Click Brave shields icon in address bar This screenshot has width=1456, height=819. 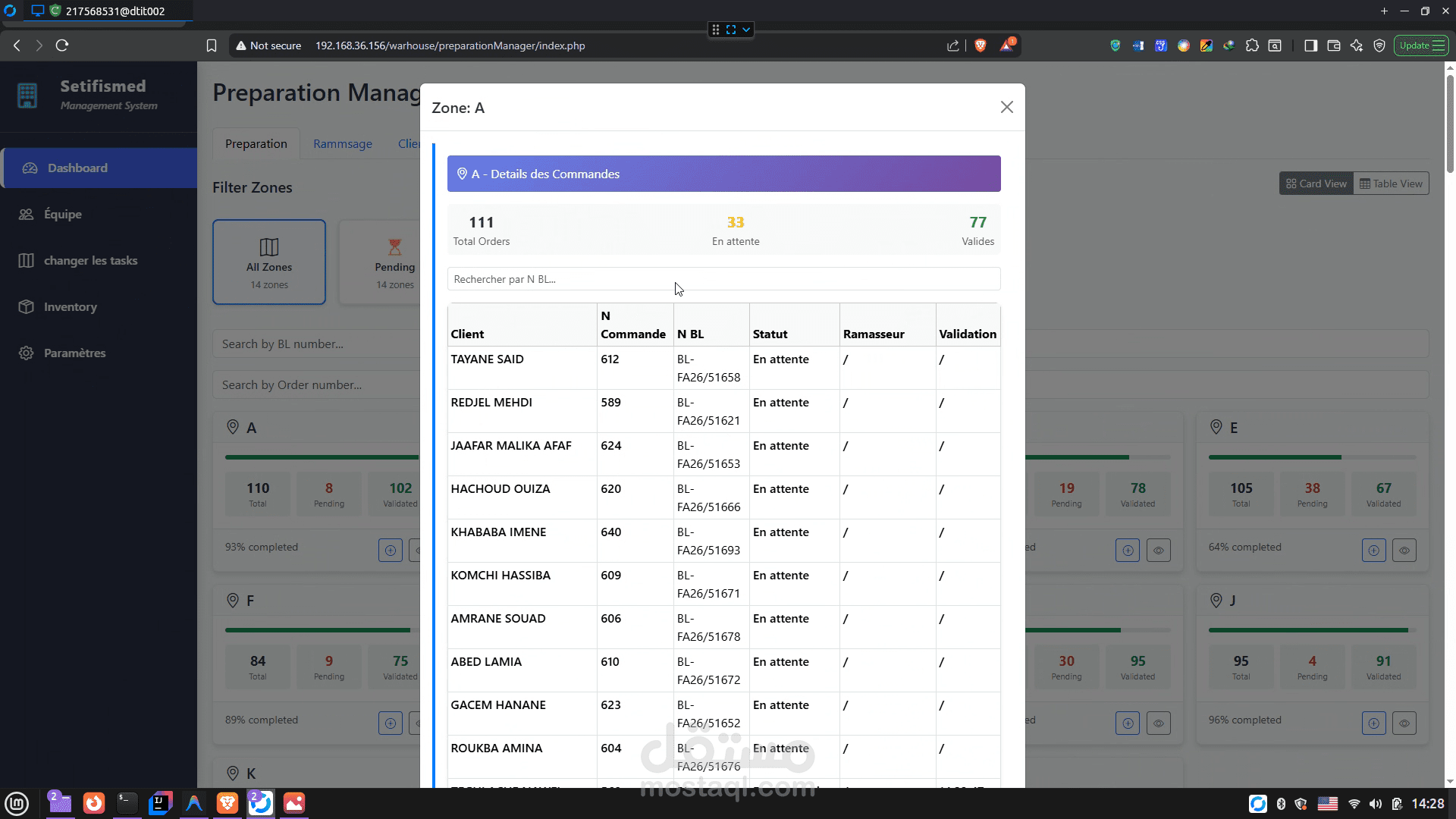[x=980, y=45]
